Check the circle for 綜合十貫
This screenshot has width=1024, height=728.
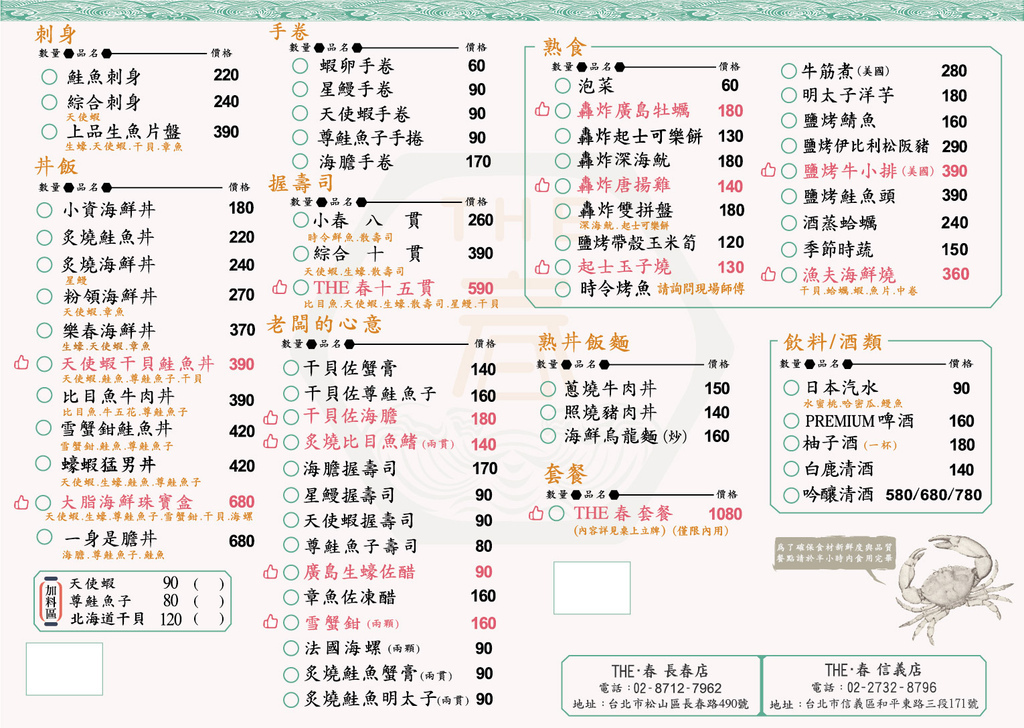301,253
